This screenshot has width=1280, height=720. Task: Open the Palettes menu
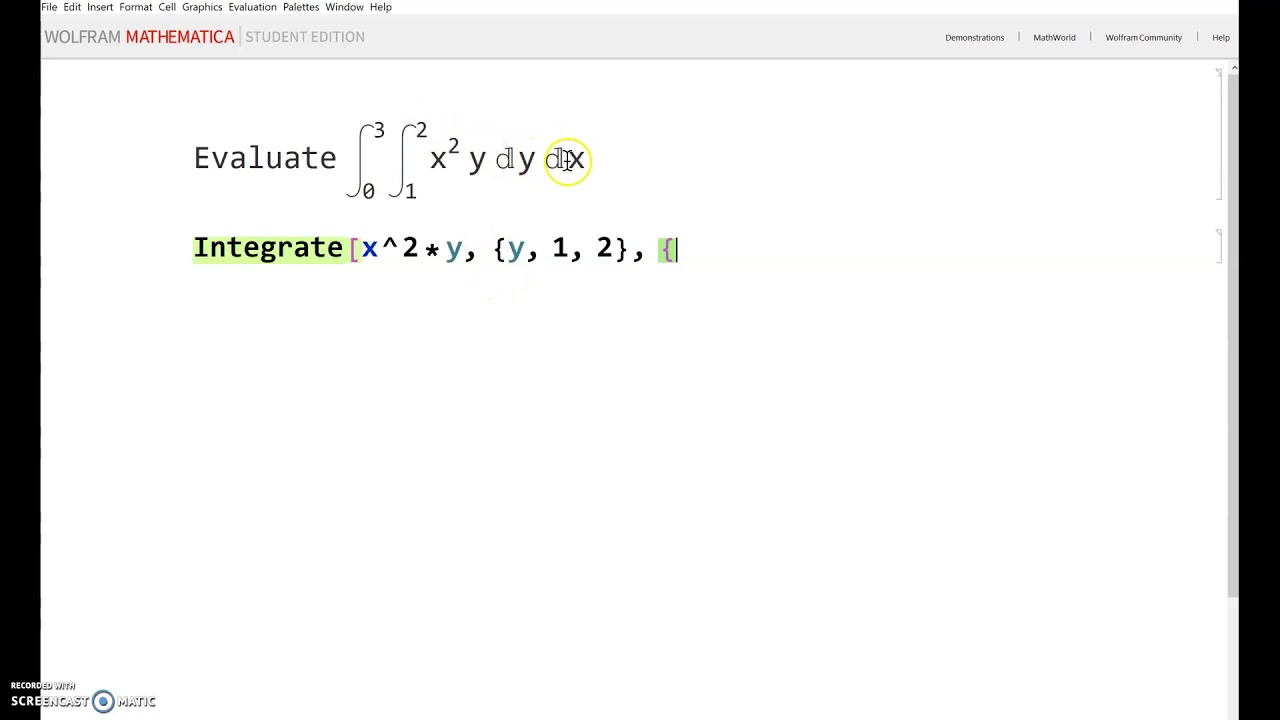(301, 7)
